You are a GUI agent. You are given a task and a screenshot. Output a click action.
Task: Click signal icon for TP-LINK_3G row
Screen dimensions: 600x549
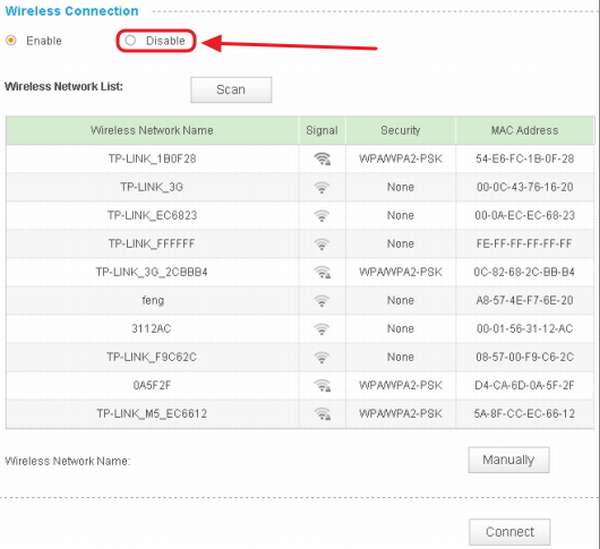(321, 187)
